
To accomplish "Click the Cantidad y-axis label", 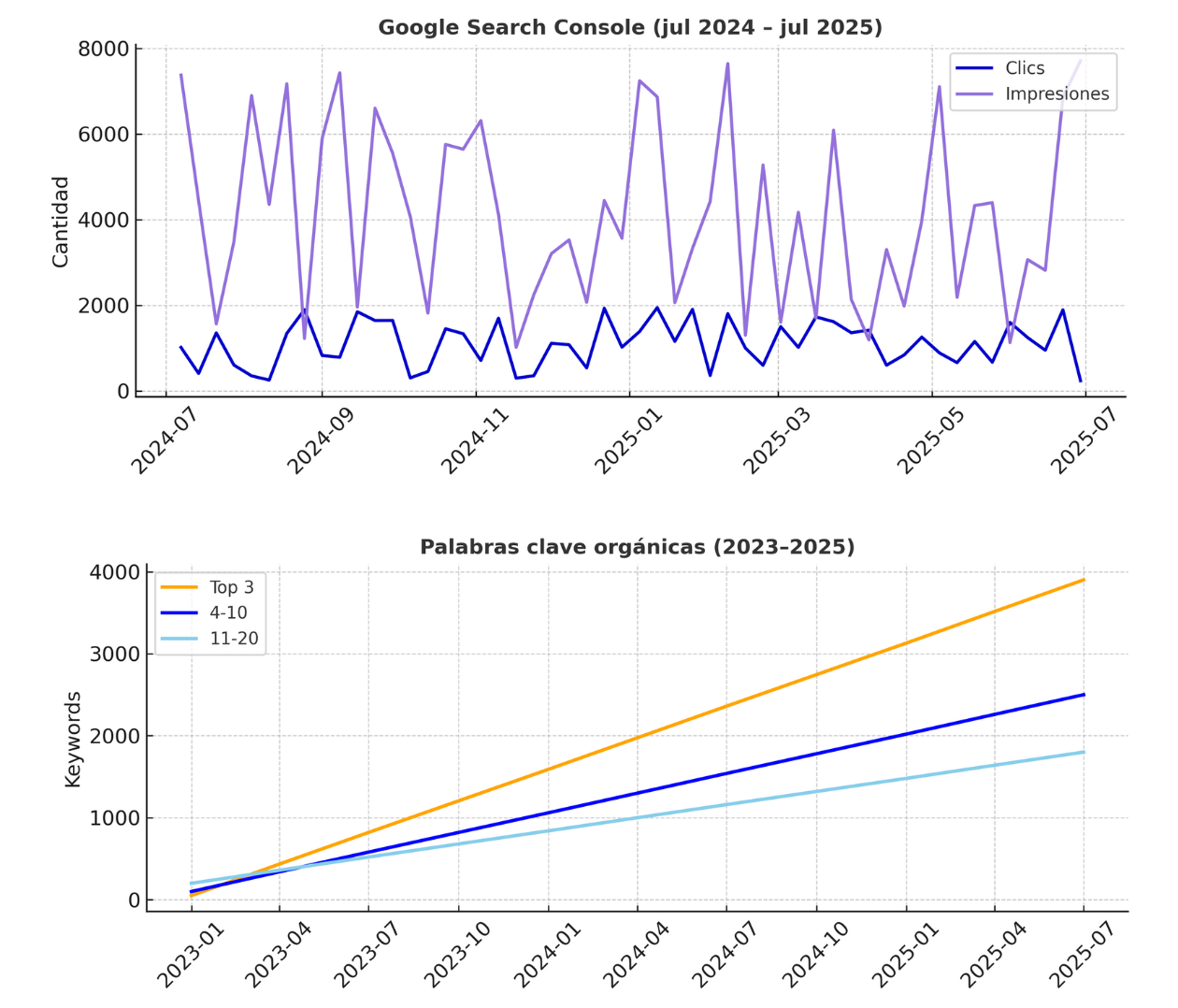I will (61, 222).
